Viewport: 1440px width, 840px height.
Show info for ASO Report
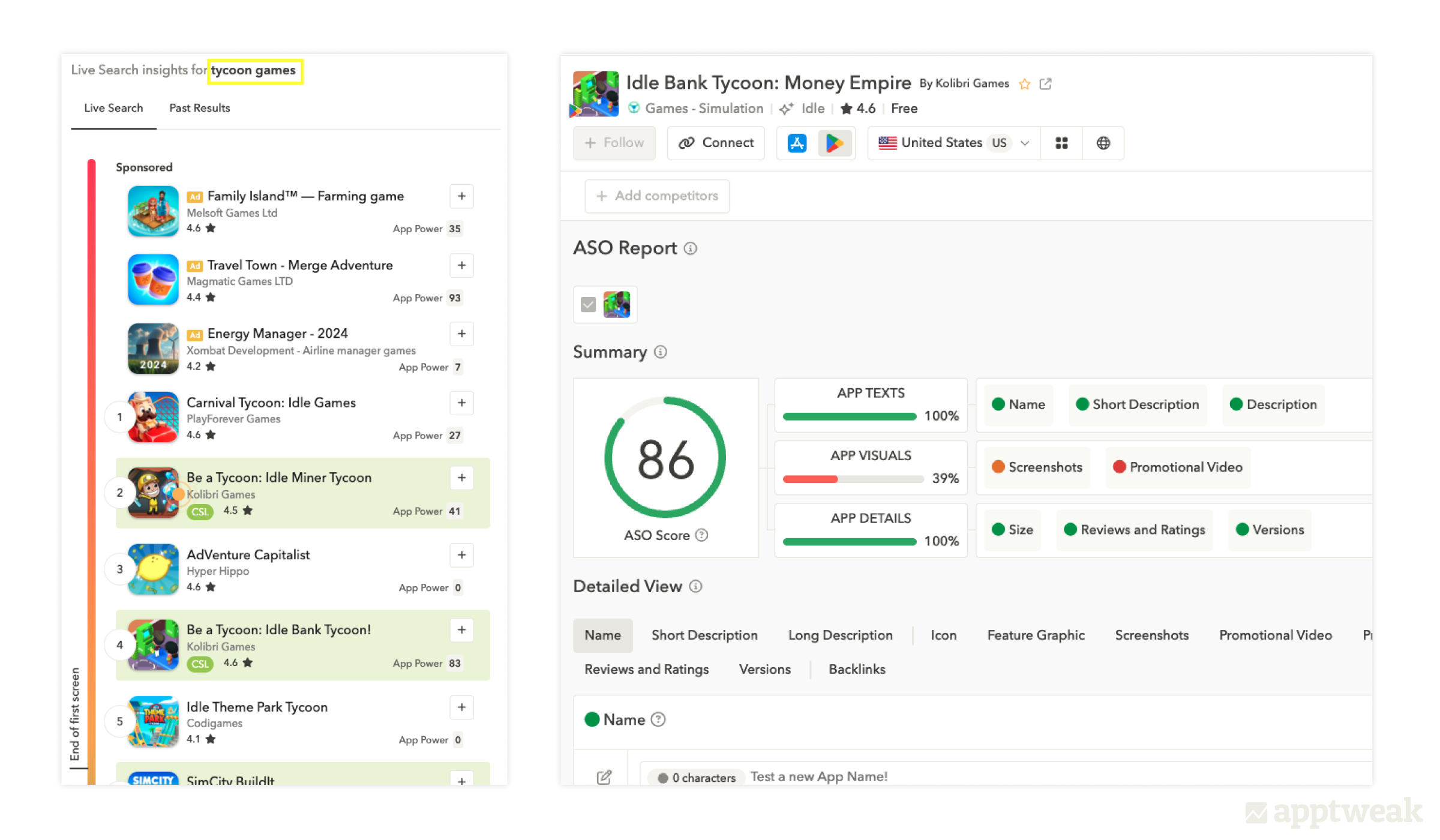pyautogui.click(x=691, y=248)
